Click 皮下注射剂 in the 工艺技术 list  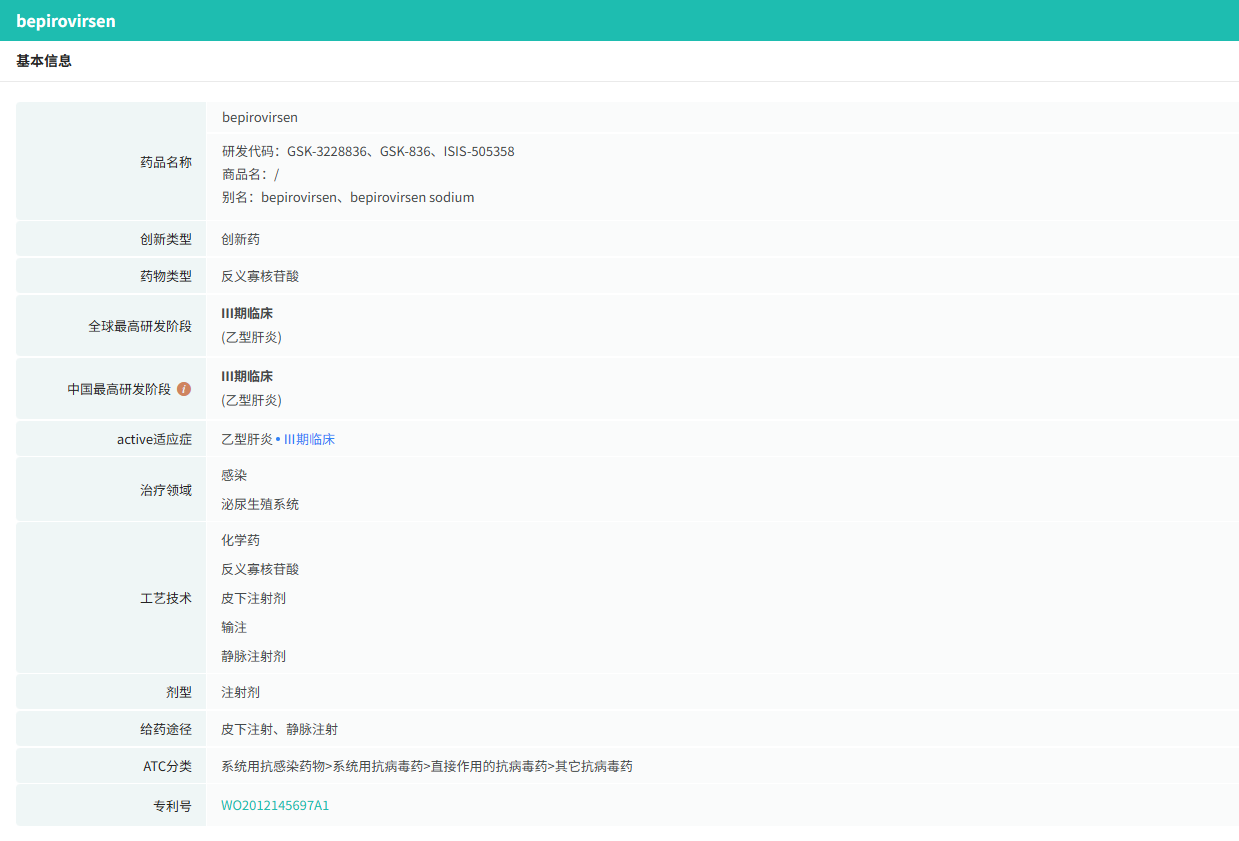254,598
